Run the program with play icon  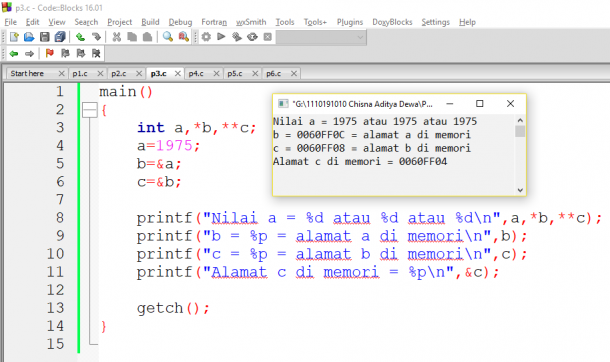221,37
